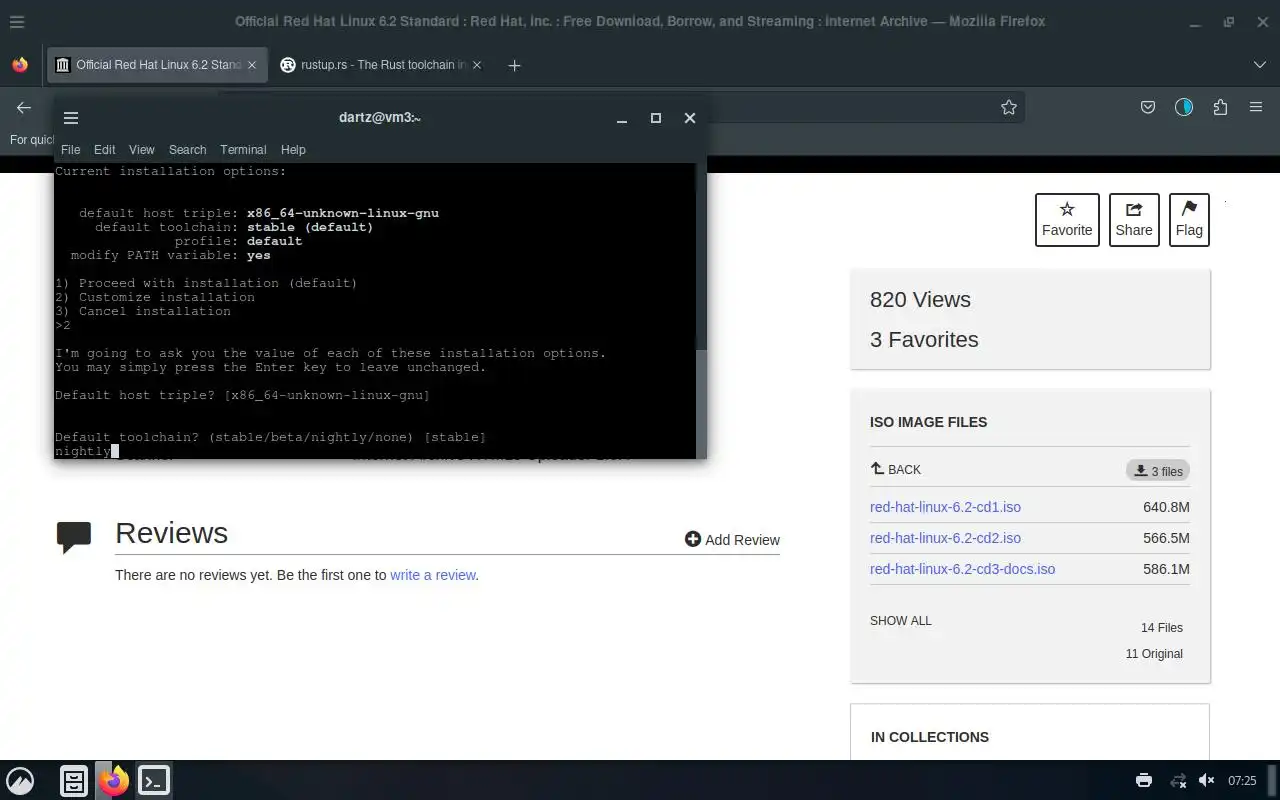
Task: Download red-hat-linux-6.2-cd3-docs.iso
Action: [x=962, y=569]
